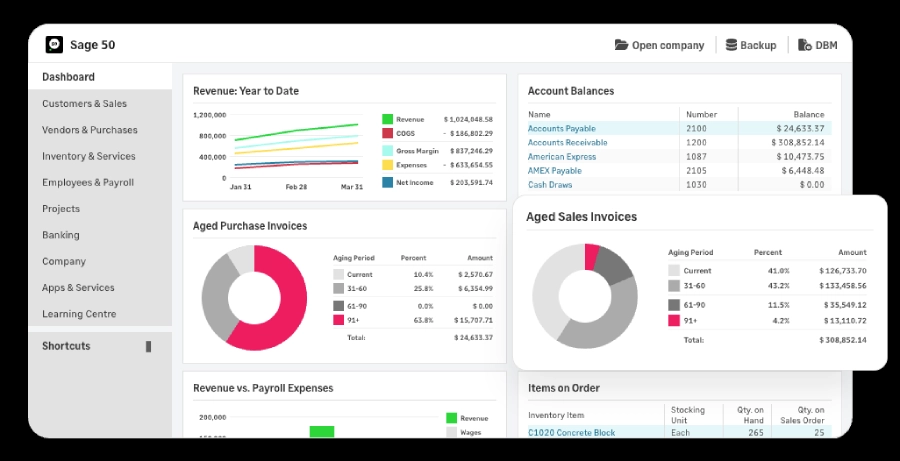900x461 pixels.
Task: Go to Banking section
Action: 61,235
